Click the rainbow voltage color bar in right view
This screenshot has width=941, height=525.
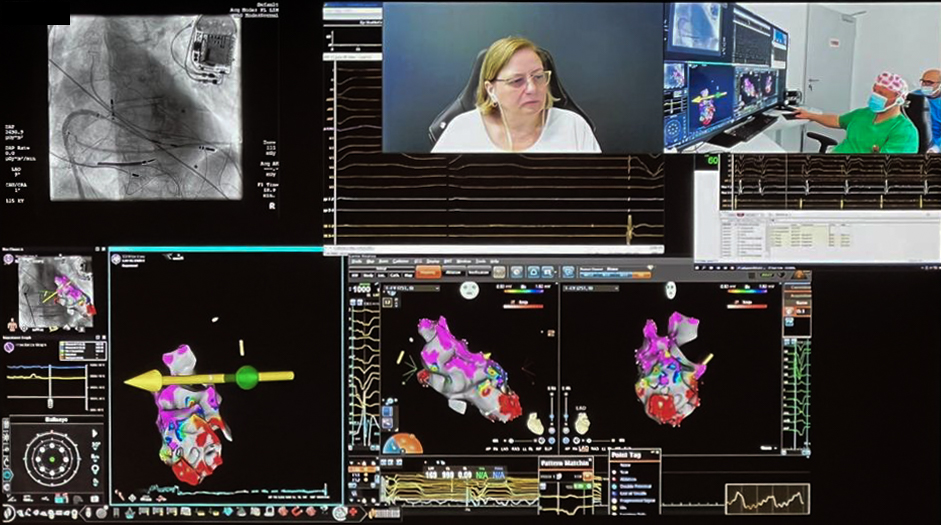748,292
